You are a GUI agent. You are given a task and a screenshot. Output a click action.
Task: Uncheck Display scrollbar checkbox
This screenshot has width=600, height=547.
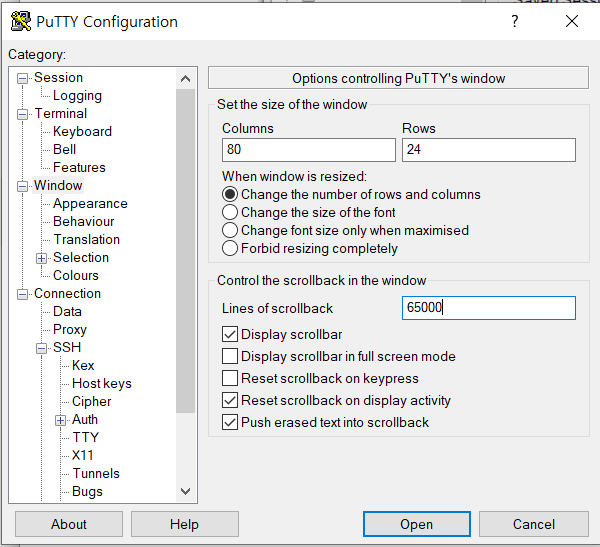(230, 334)
